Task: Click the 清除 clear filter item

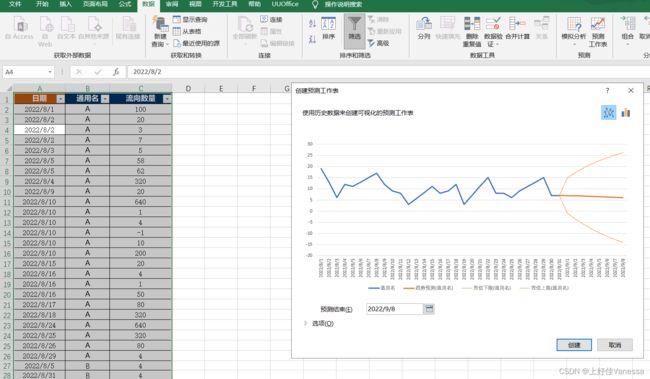Action: (x=378, y=19)
